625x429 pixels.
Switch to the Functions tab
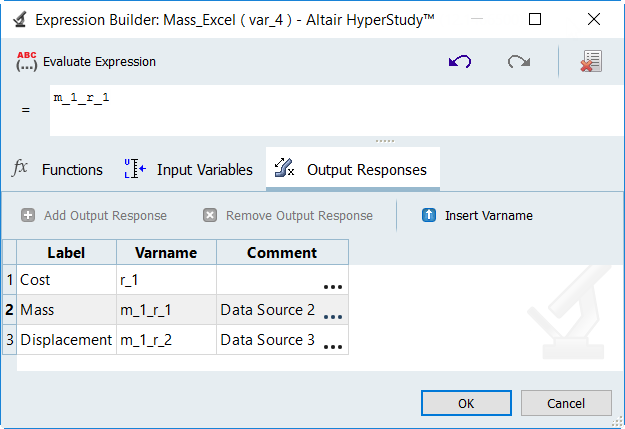click(58, 170)
